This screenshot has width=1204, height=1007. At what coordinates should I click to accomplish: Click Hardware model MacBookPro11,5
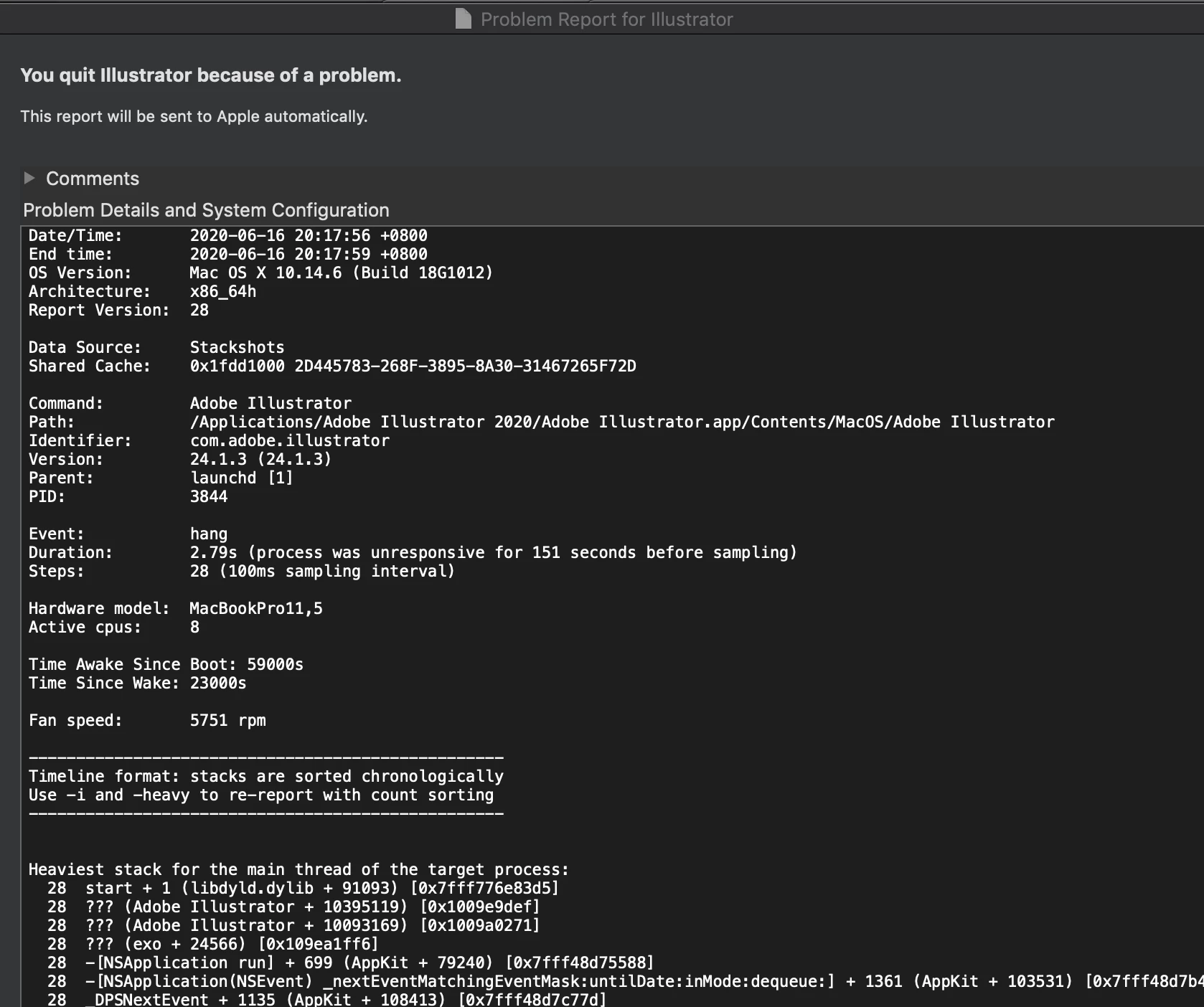tap(256, 608)
